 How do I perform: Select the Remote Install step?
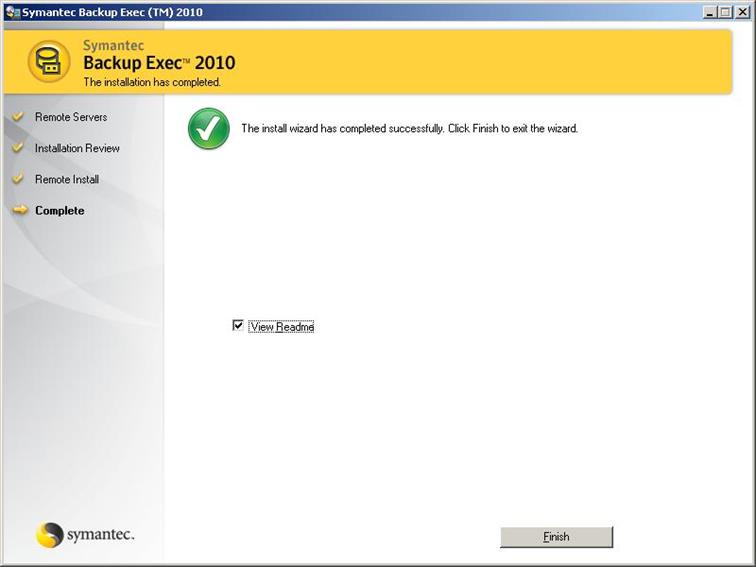coord(67,179)
